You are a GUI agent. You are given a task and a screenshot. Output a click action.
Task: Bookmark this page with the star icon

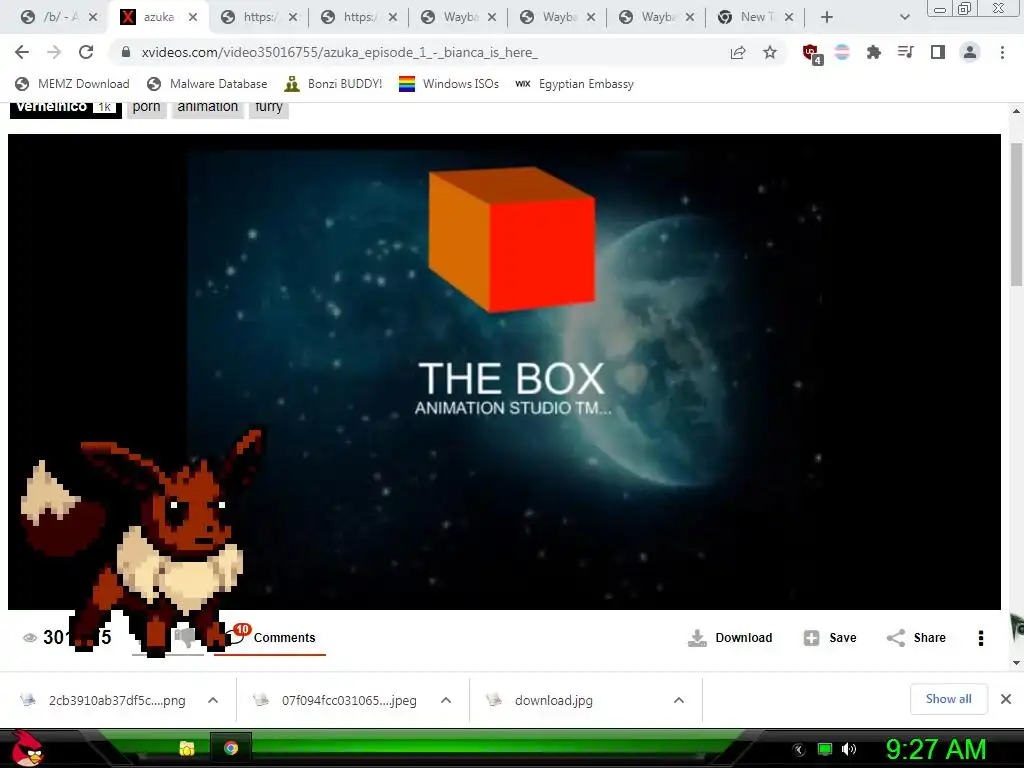[770, 52]
